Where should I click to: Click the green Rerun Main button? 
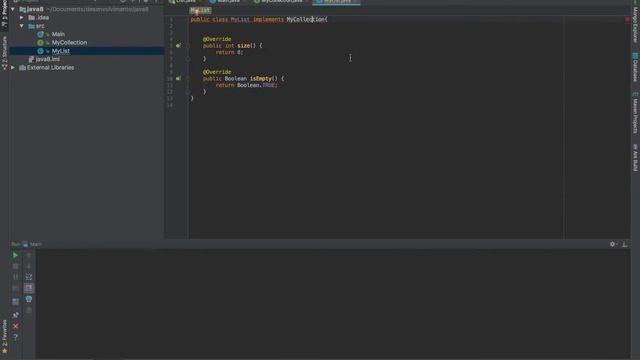point(15,255)
